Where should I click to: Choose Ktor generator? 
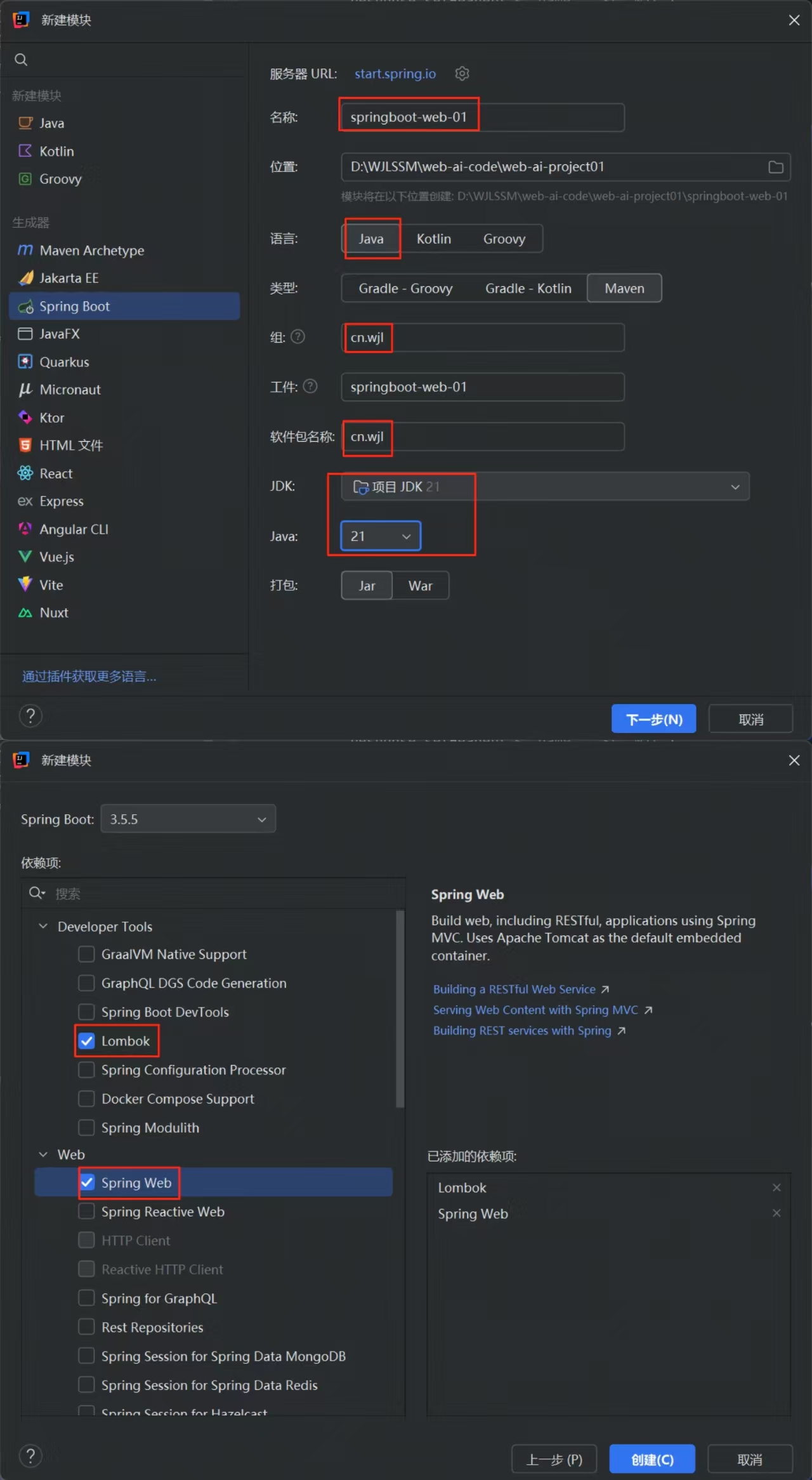pyautogui.click(x=126, y=418)
